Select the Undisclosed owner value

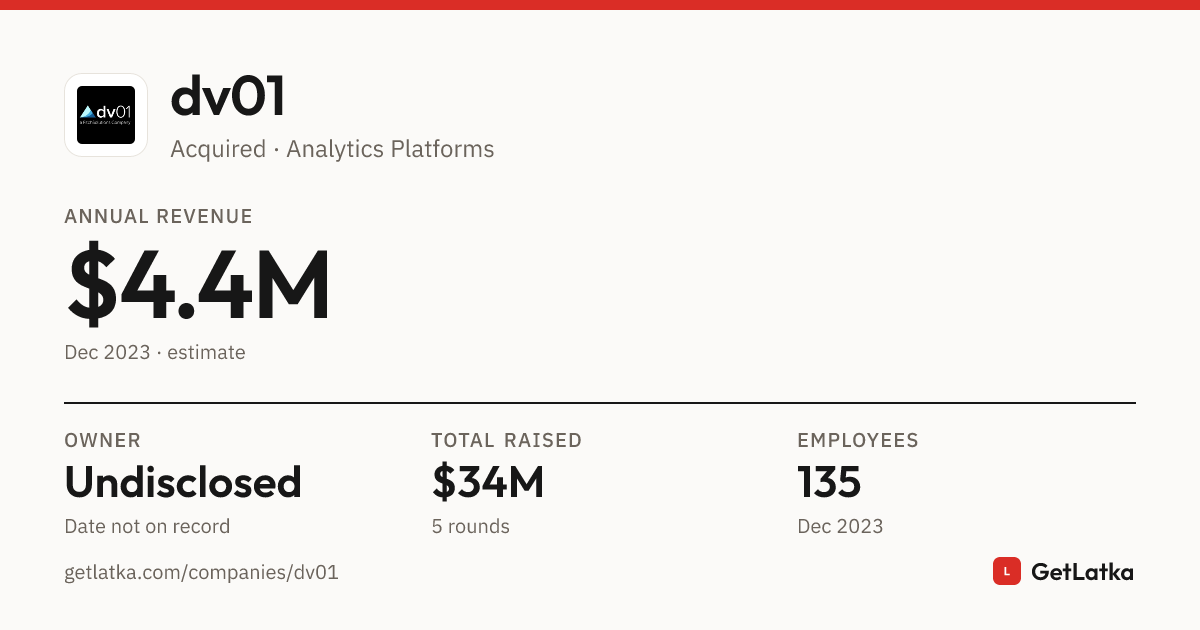pos(183,482)
